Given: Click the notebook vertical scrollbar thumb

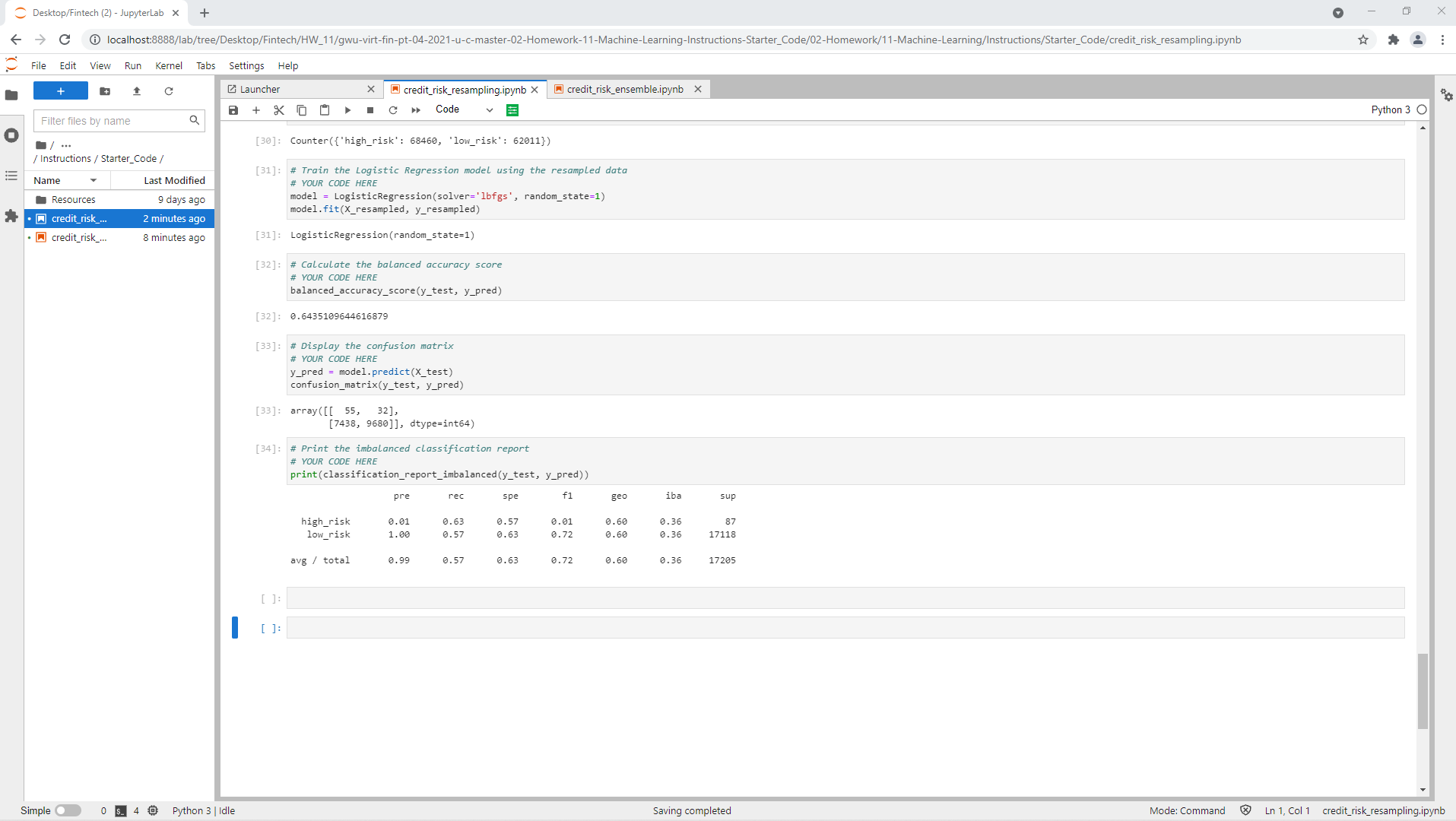Looking at the screenshot, I should pos(1423,691).
